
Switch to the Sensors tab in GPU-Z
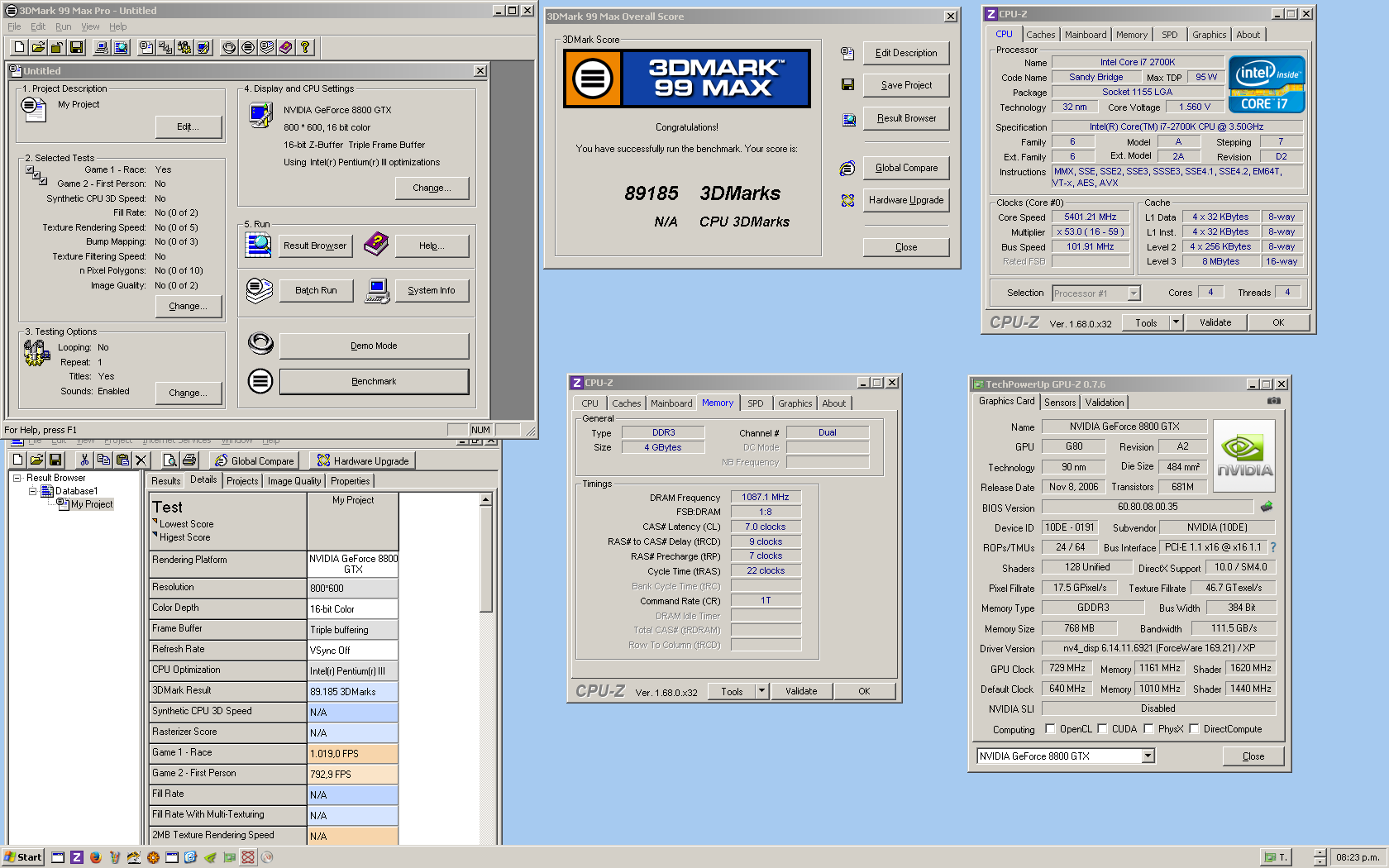[1060, 403]
